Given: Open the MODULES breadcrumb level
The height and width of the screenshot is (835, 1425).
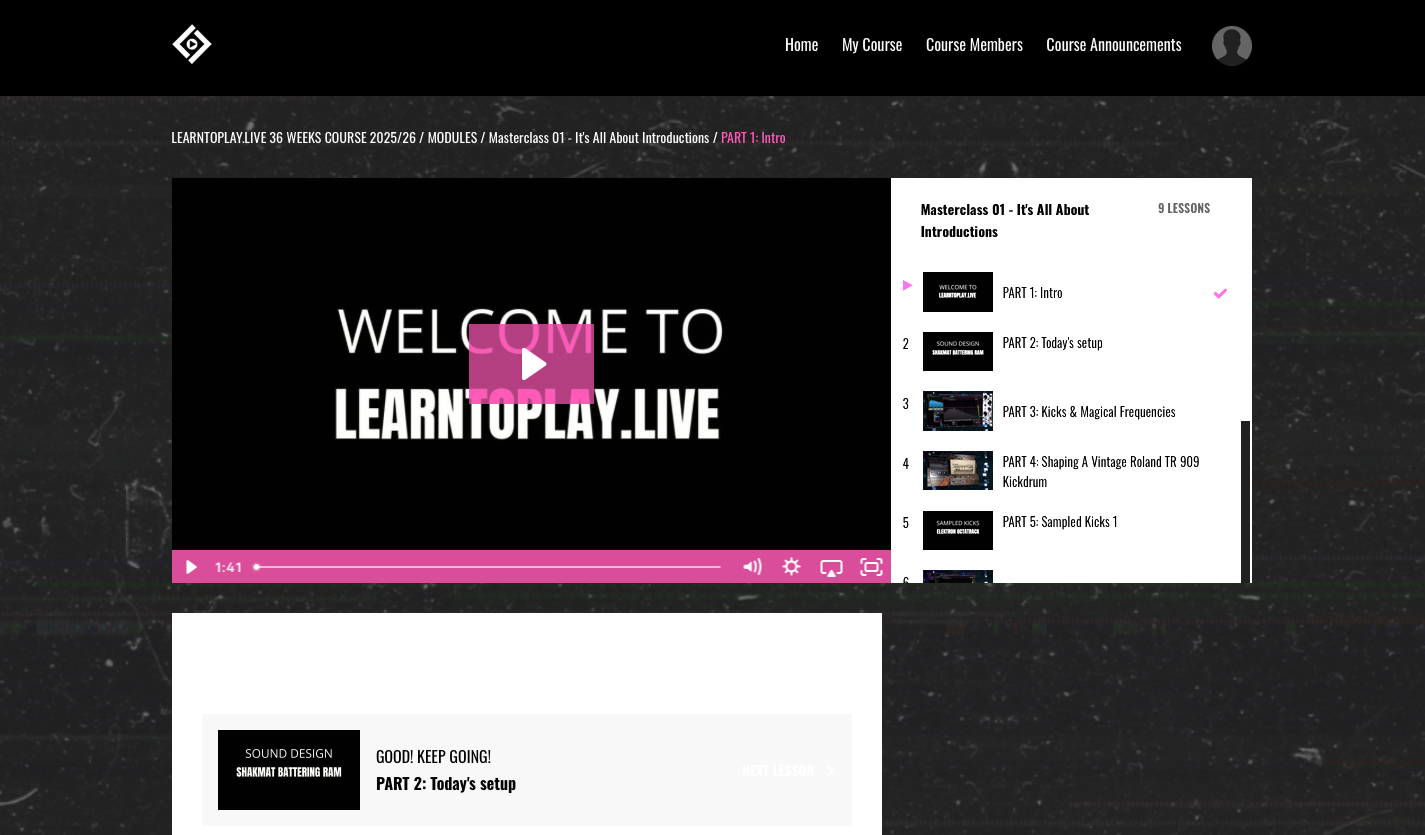Looking at the screenshot, I should pos(452,137).
